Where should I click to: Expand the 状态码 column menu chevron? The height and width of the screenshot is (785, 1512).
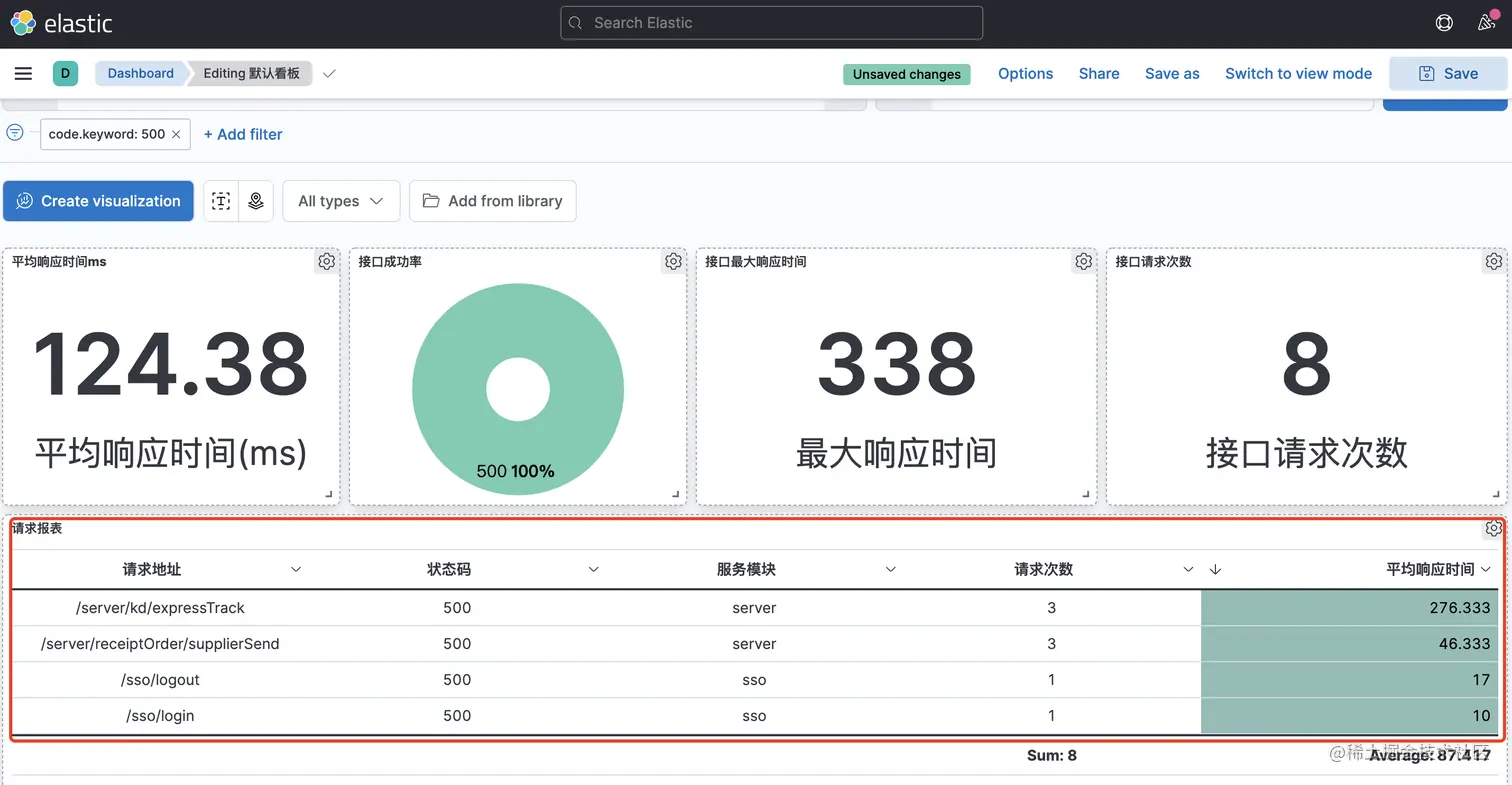coord(593,569)
